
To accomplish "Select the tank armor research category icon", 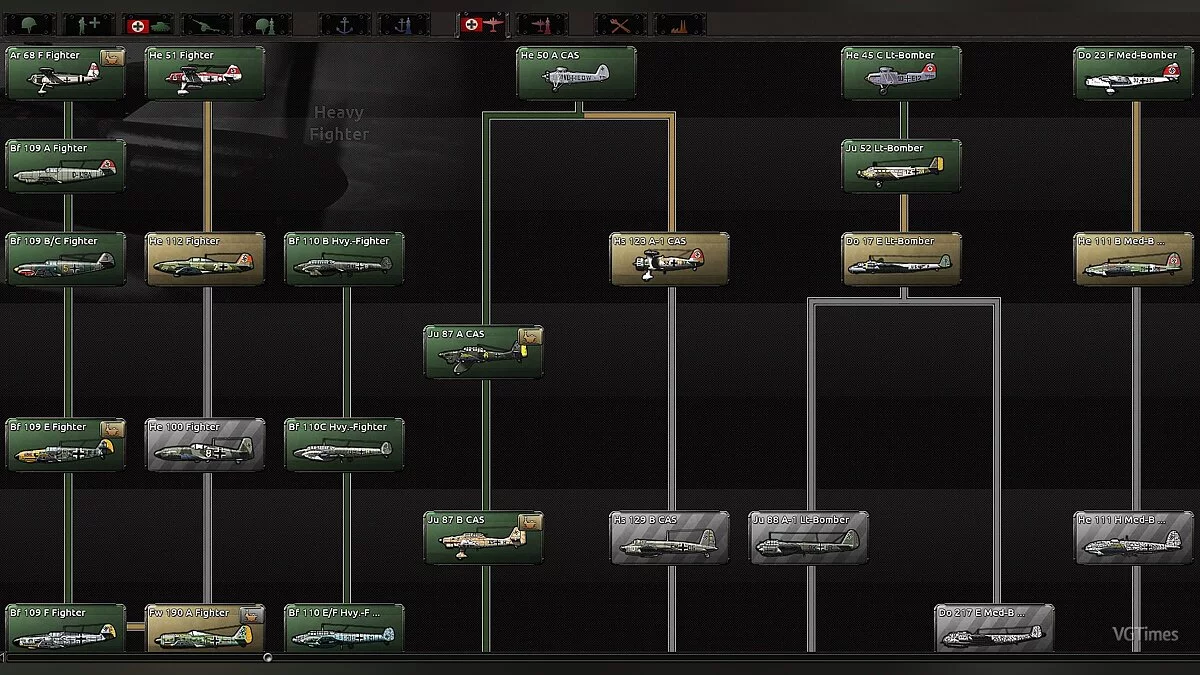I will point(148,22).
